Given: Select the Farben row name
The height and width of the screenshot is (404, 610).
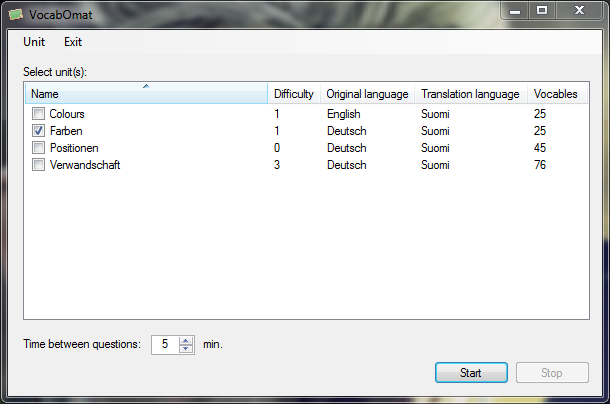Looking at the screenshot, I should coord(66,131).
